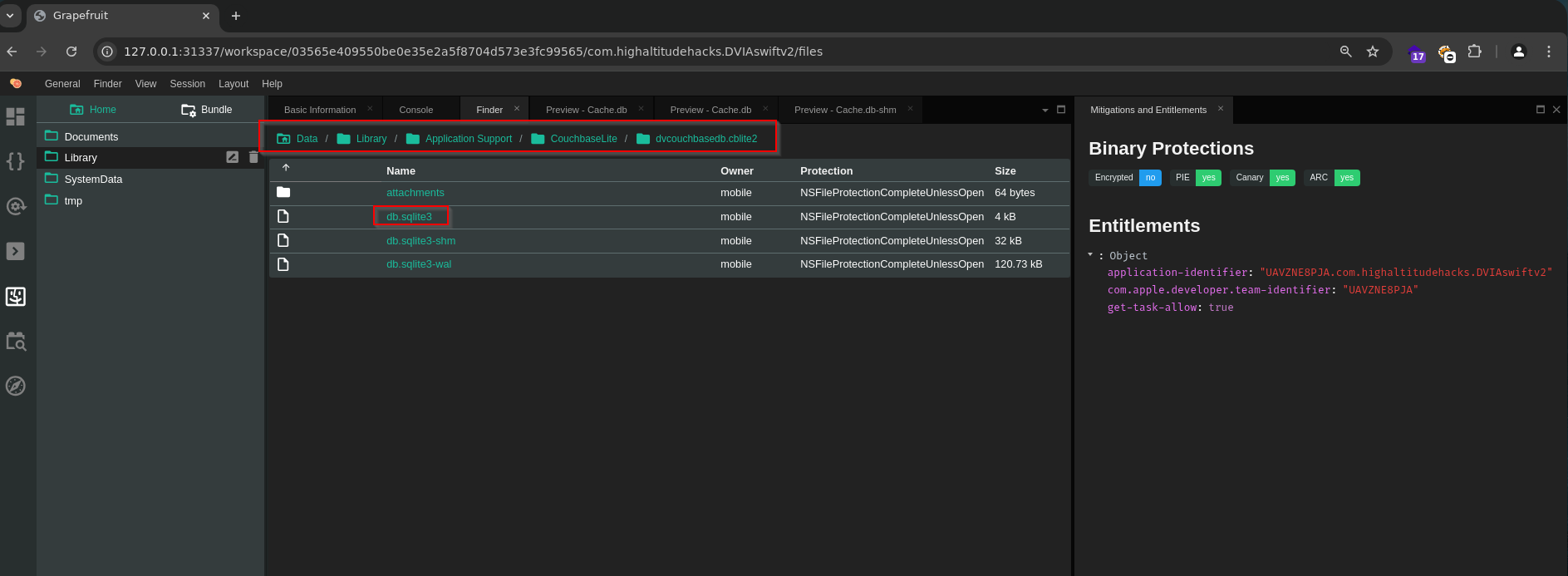Screen dimensions: 1568x576
Task: Open the Session menu
Action: tap(188, 84)
